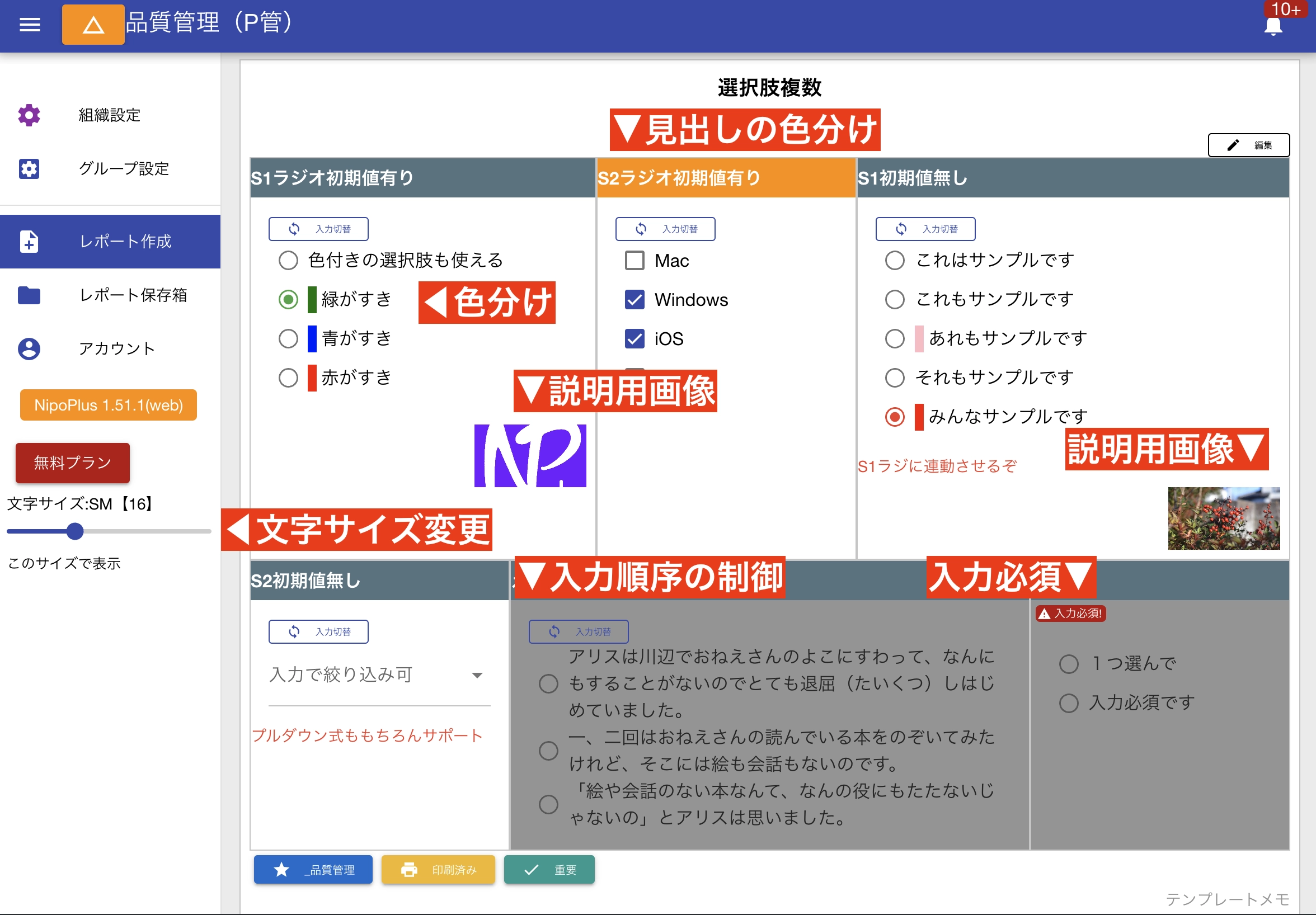Open the NipoPlus 1.51.1(web) version link
1316x915 pixels.
(x=108, y=404)
